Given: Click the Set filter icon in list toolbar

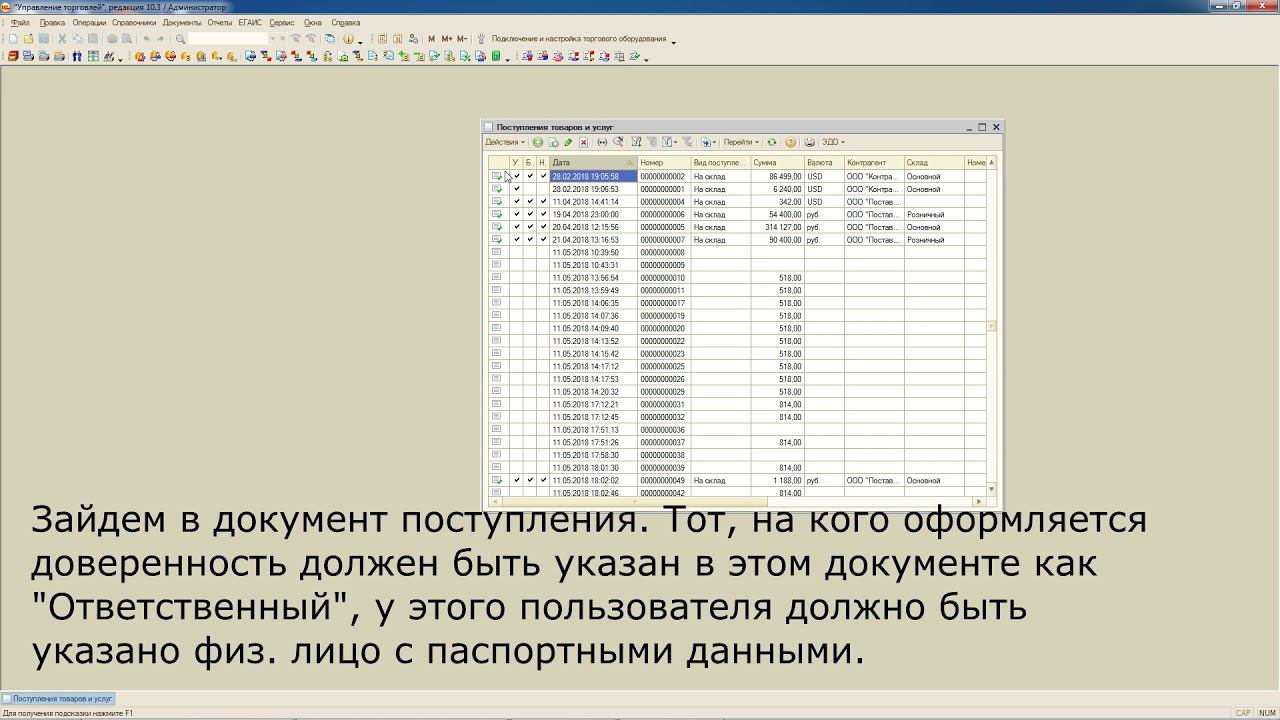Looking at the screenshot, I should coord(636,142).
